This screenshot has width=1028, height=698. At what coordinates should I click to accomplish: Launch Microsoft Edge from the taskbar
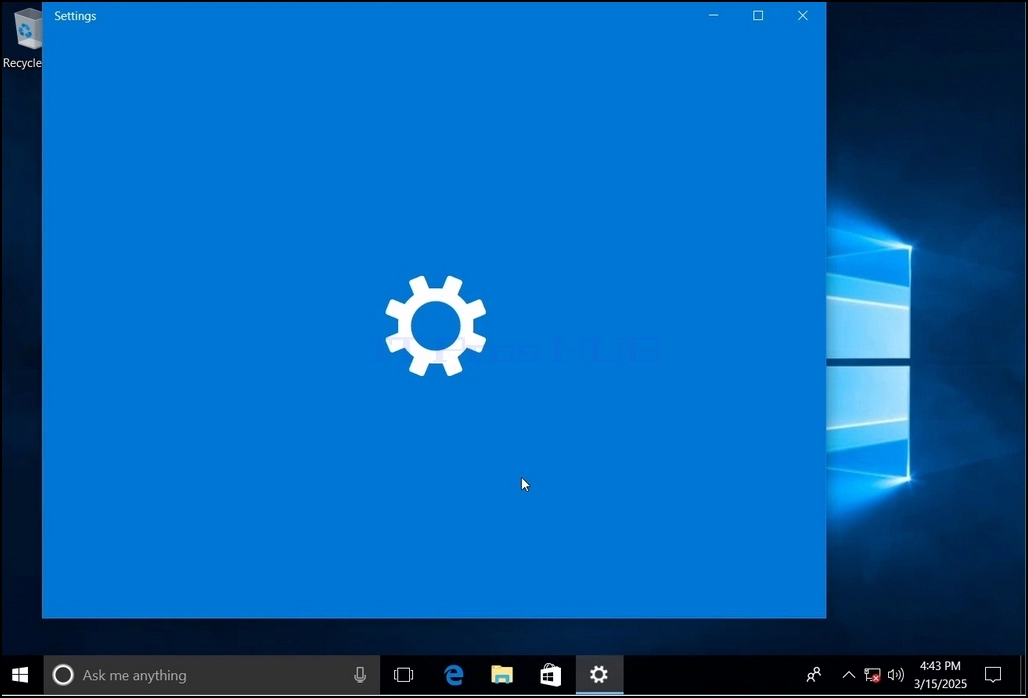(454, 674)
